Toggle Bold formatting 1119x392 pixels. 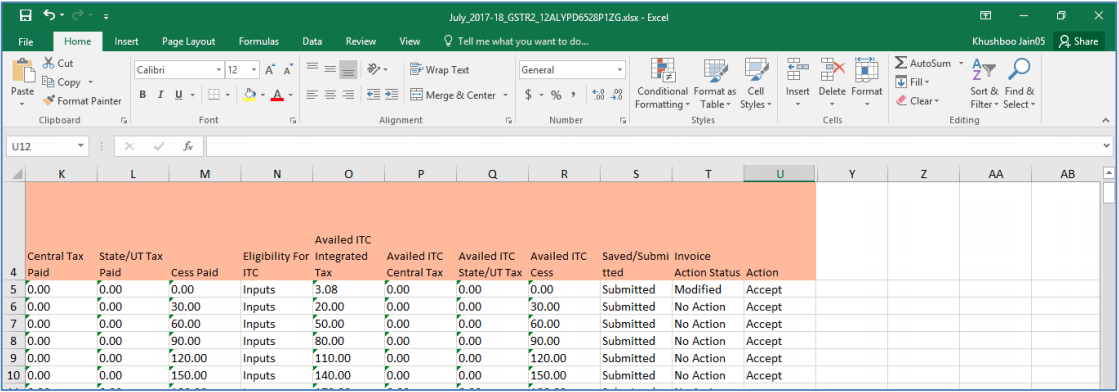[143, 94]
